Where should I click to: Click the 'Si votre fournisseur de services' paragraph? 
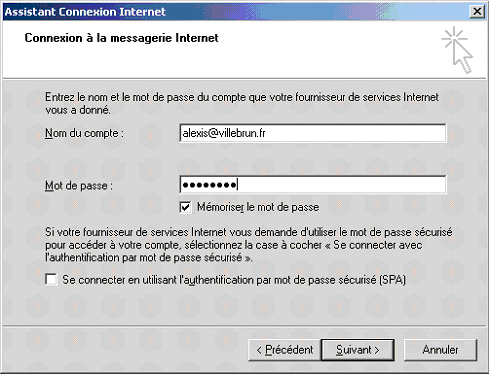(x=249, y=245)
